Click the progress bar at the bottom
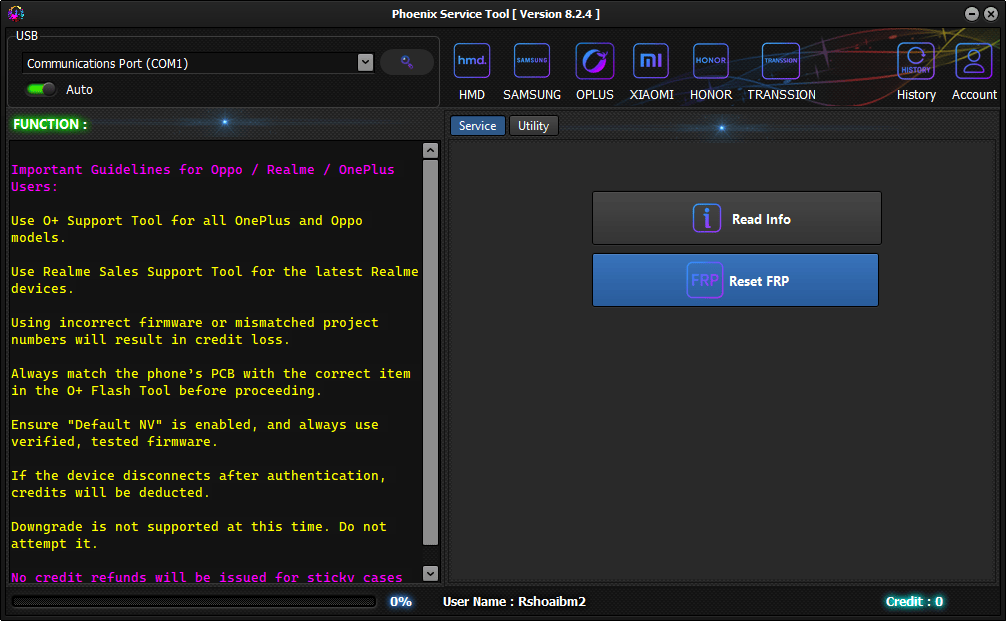This screenshot has height=621, width=1006. point(194,602)
